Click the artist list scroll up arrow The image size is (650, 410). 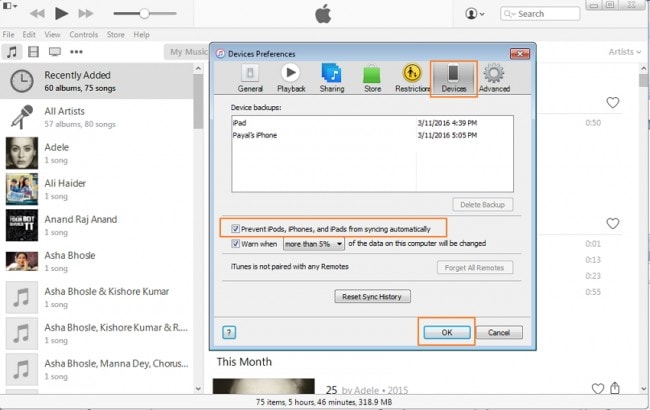[198, 68]
